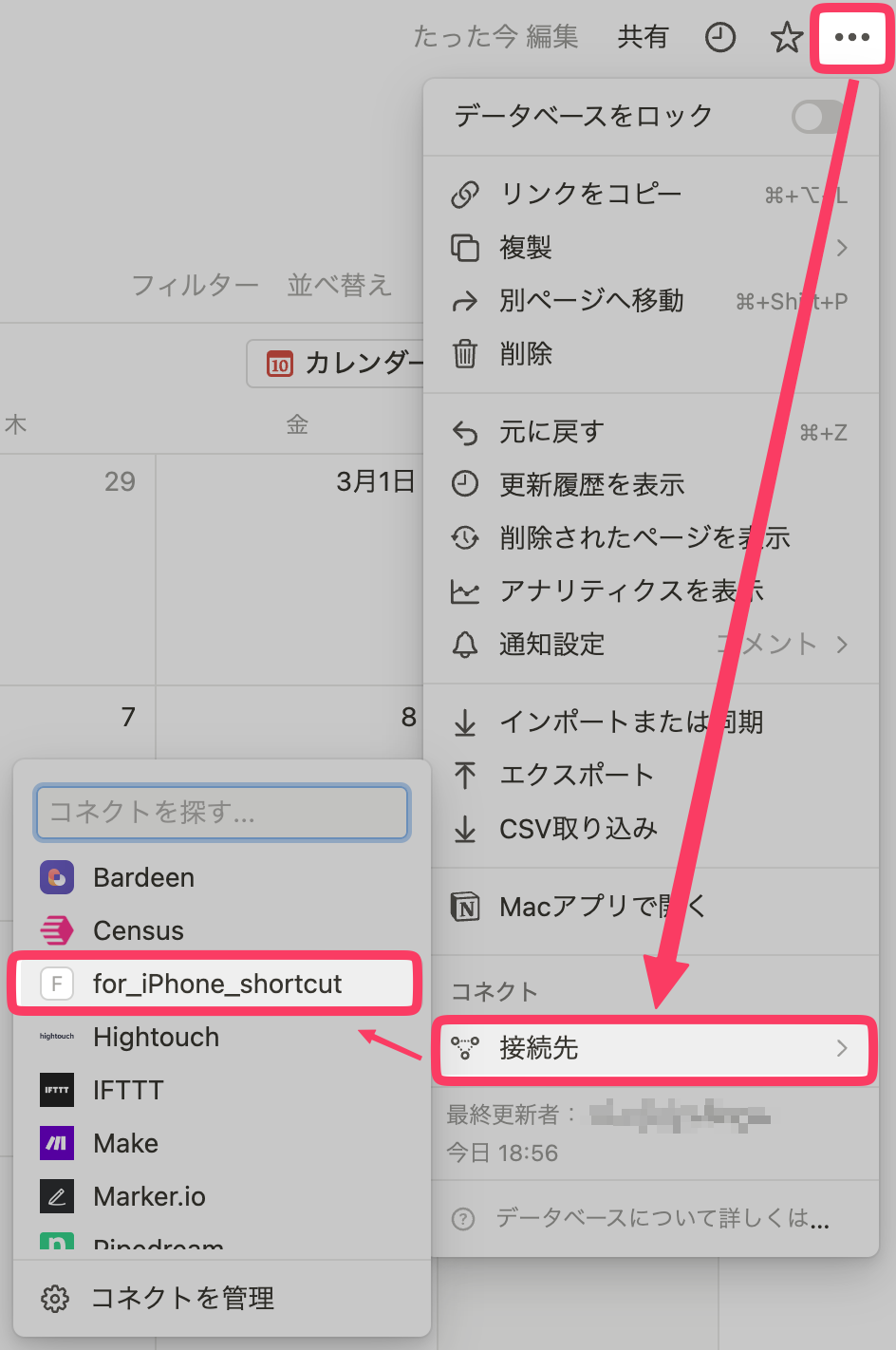The image size is (896, 1350).
Task: Select Make connection
Action: (222, 1143)
